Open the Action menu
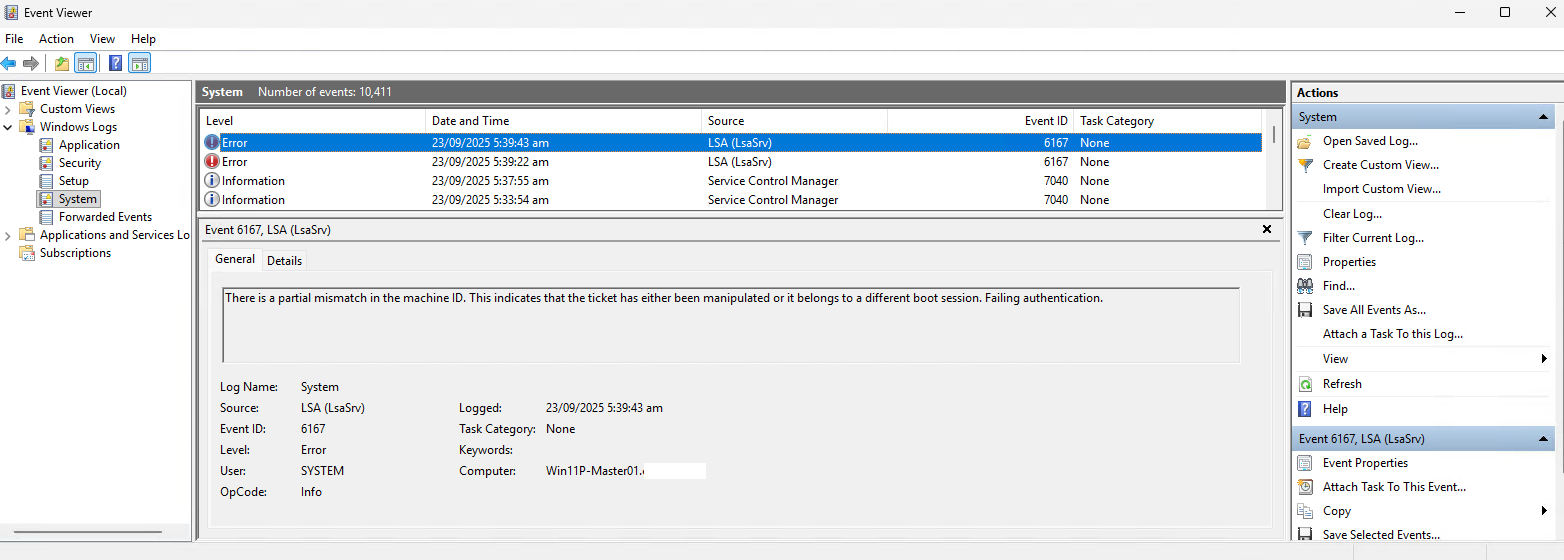 (x=56, y=39)
